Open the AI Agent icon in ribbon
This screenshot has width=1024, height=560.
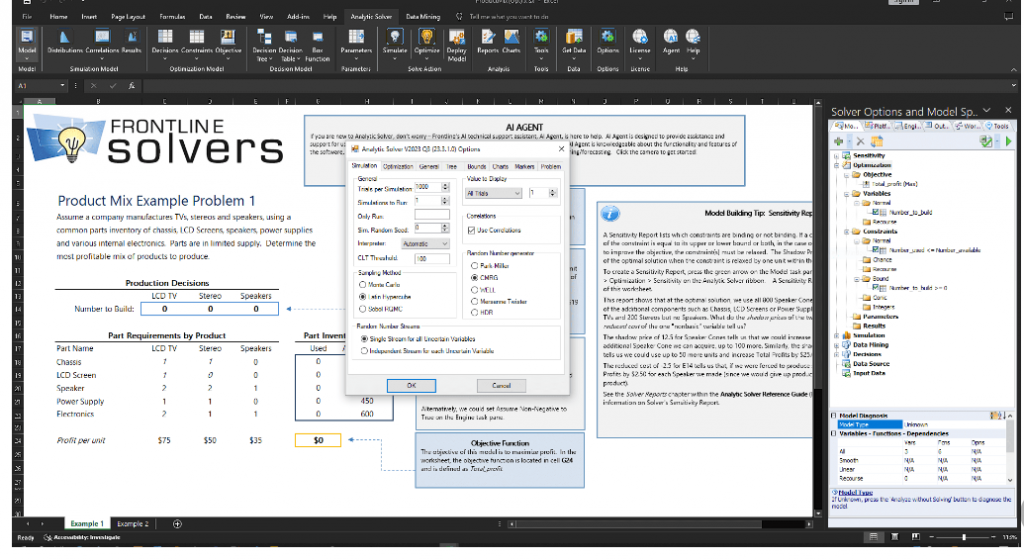pos(671,42)
